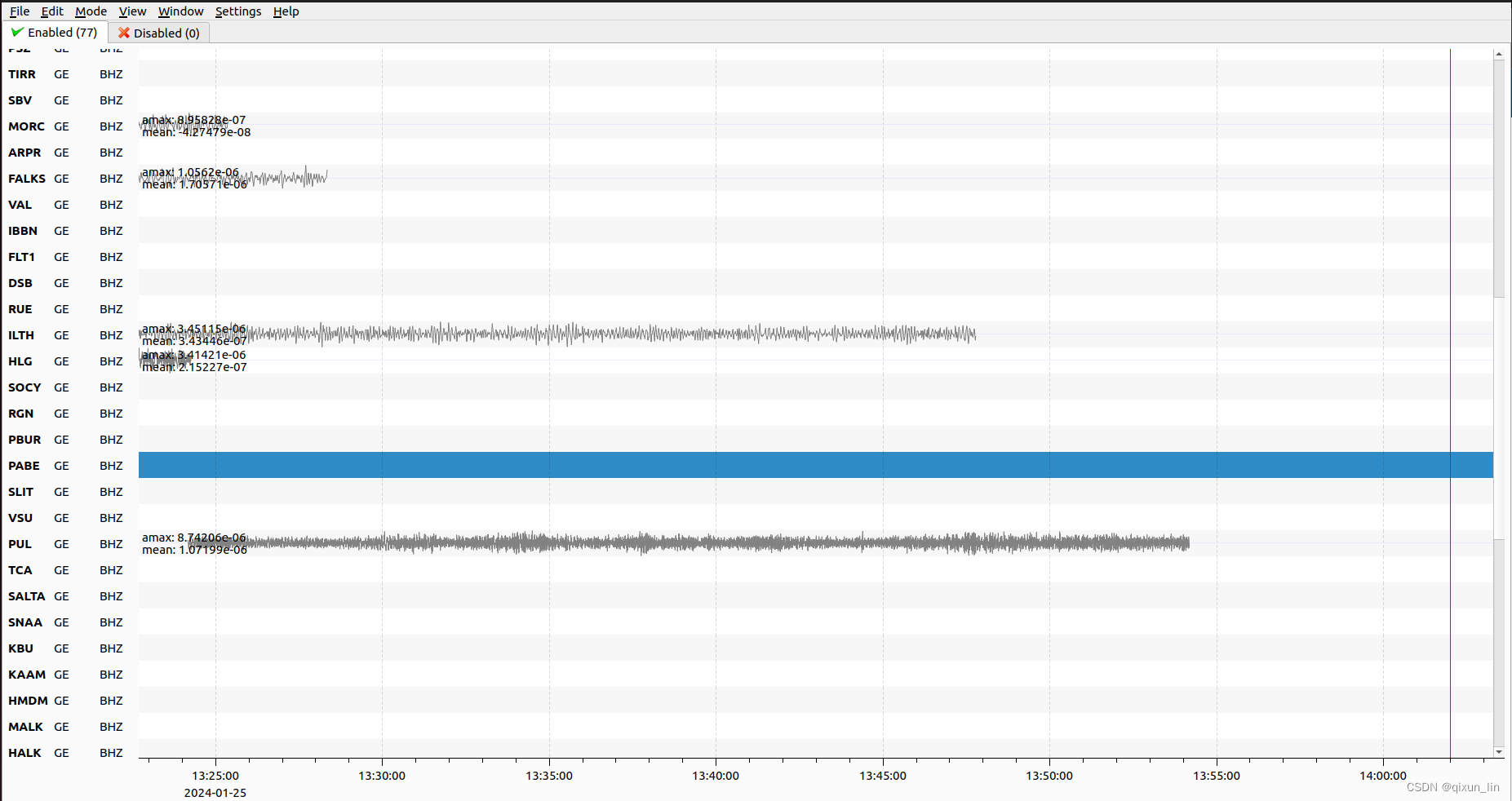Click the red X icon on Disabled tab

pyautogui.click(x=124, y=33)
